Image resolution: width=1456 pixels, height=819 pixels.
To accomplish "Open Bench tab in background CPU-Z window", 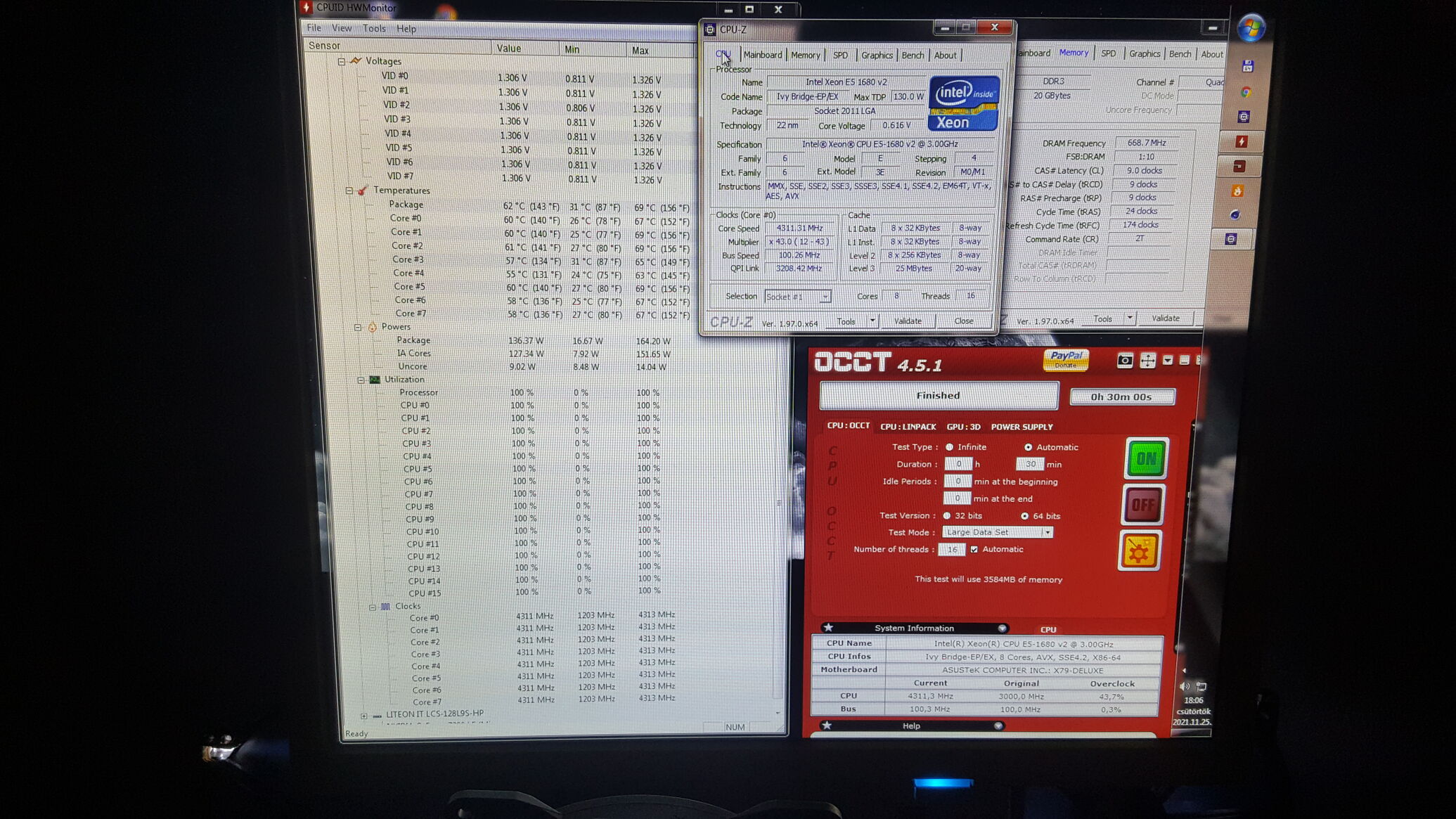I will [x=1180, y=54].
